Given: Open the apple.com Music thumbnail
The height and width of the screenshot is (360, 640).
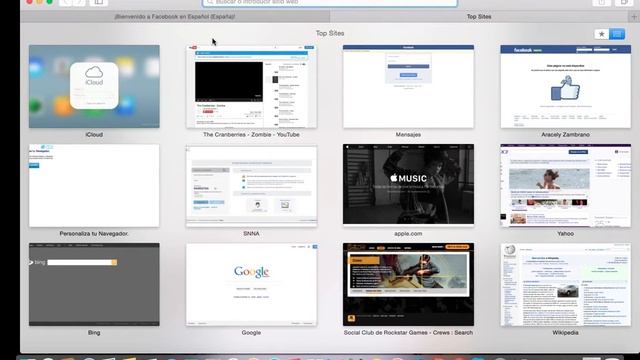Looking at the screenshot, I should coord(409,184).
